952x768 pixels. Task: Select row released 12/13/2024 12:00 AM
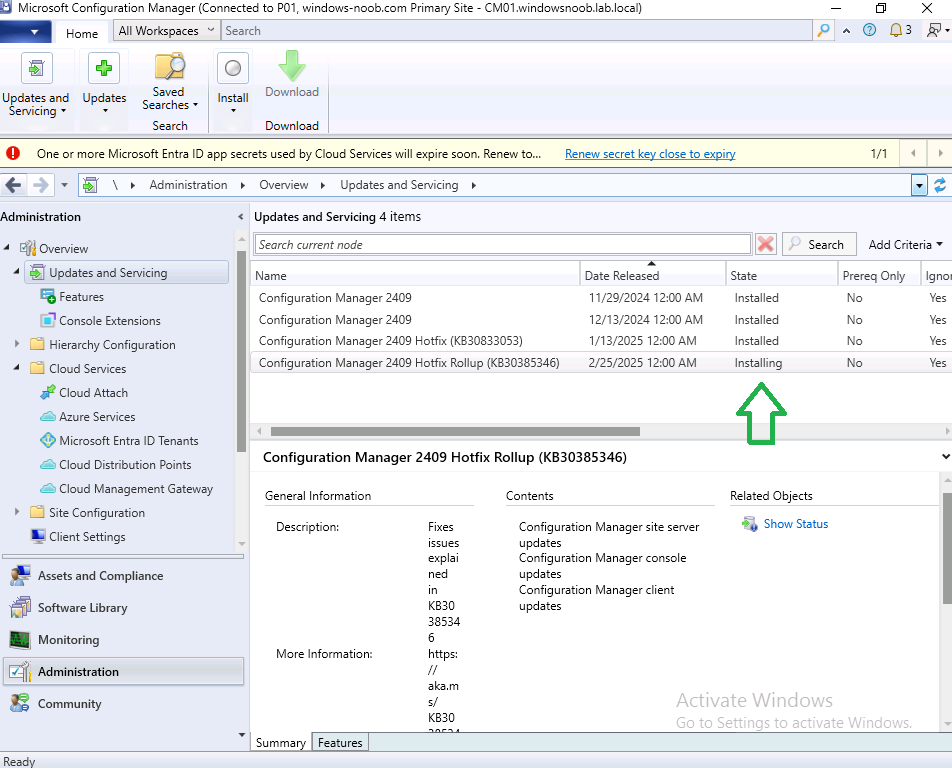tap(601, 319)
